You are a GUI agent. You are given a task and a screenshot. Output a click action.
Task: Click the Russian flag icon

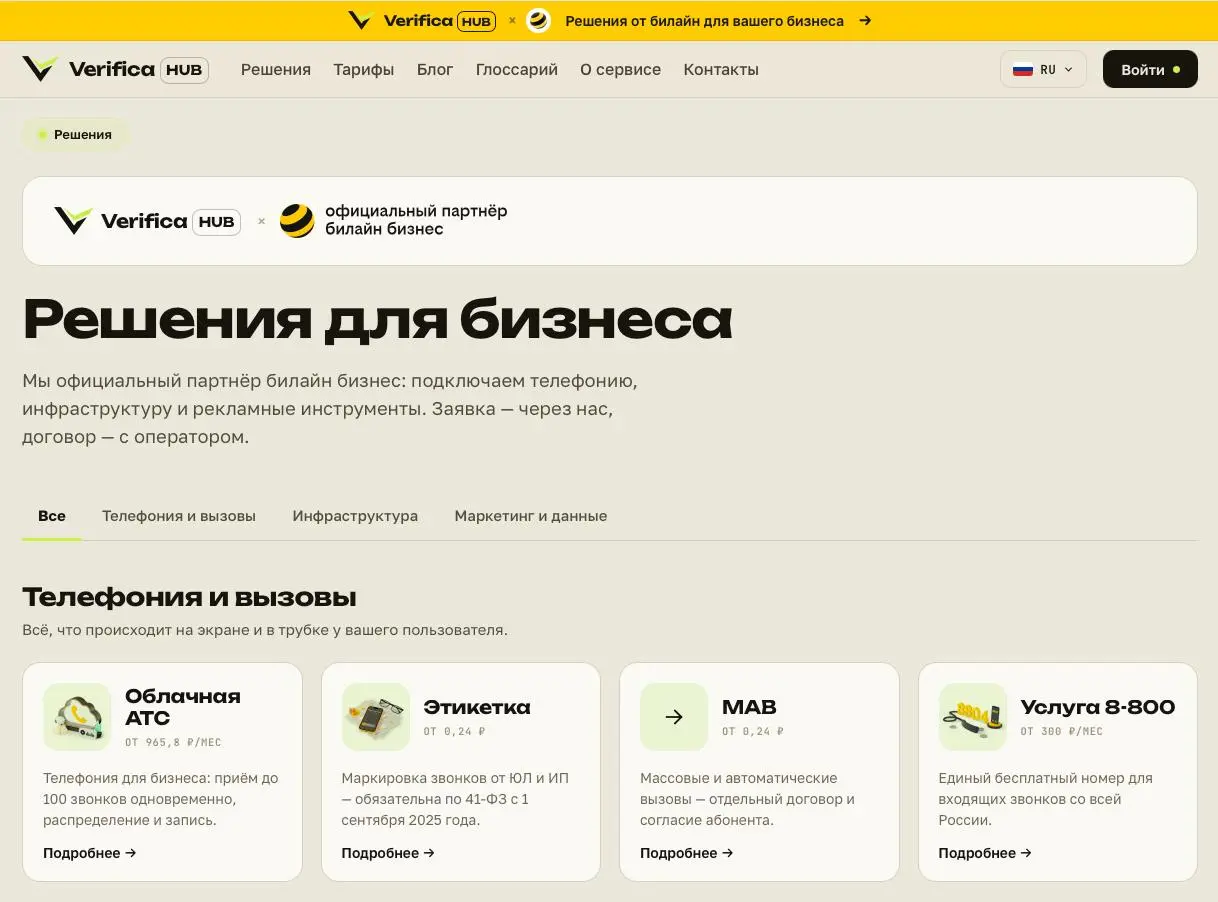click(x=1023, y=70)
